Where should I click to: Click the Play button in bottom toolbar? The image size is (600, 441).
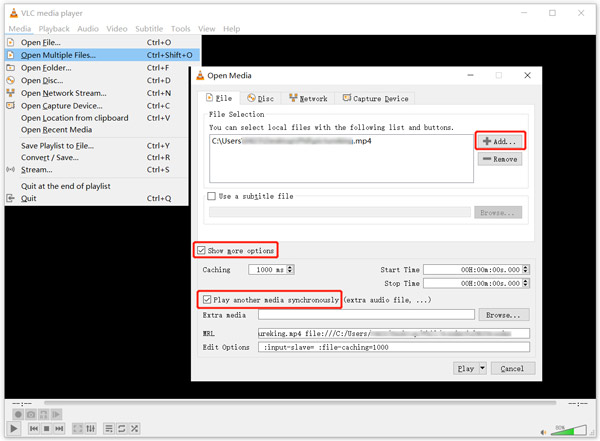pos(14,428)
